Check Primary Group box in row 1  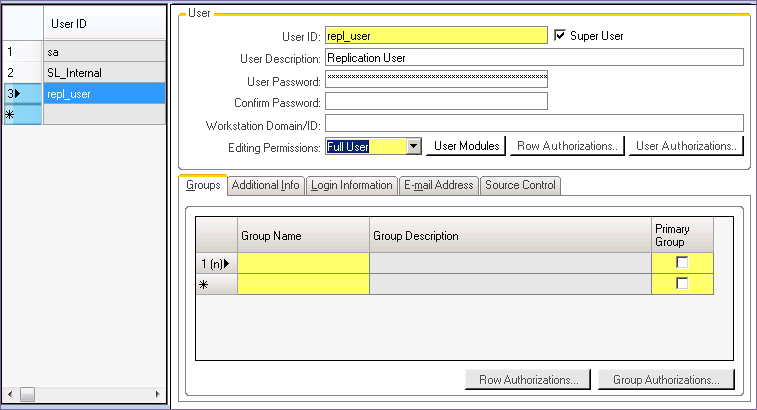click(x=682, y=263)
